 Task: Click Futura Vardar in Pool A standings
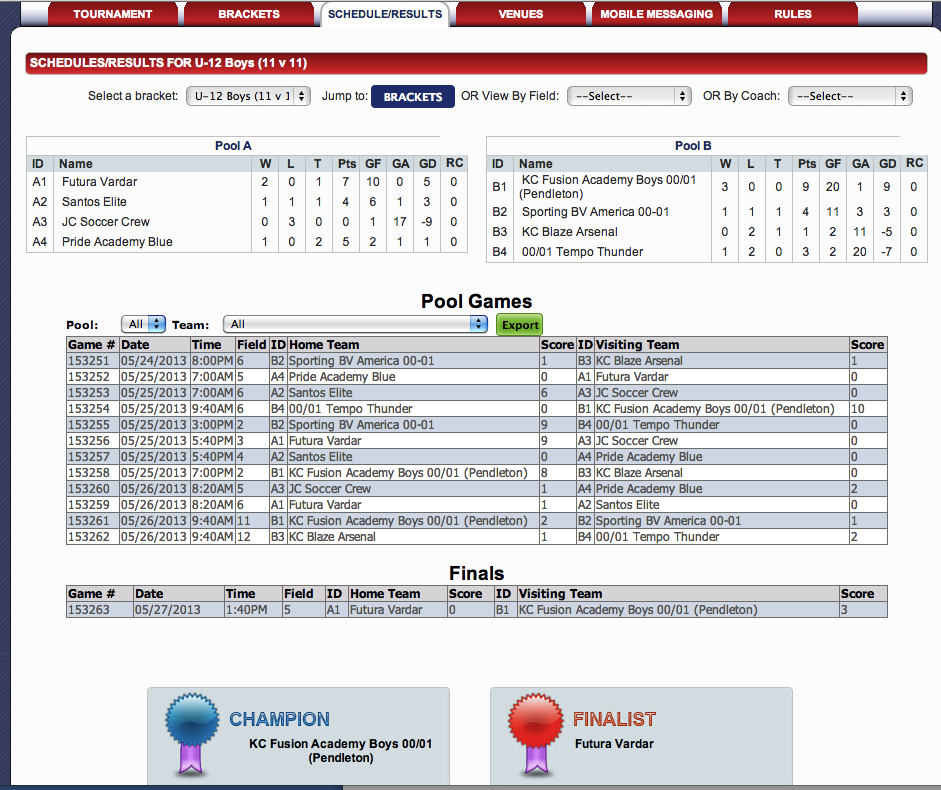[99, 182]
